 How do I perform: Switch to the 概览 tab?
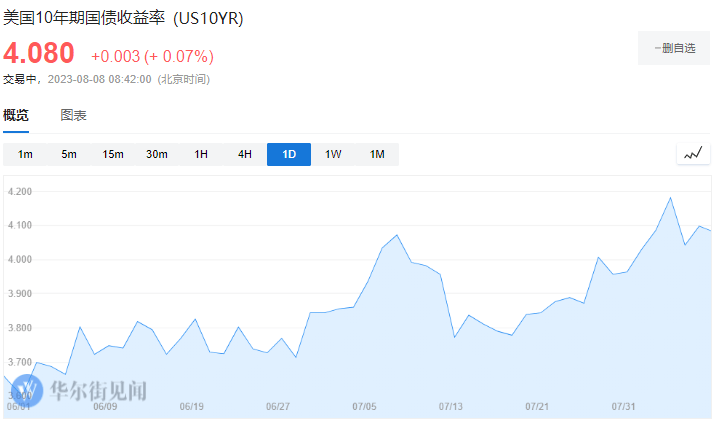point(16,115)
